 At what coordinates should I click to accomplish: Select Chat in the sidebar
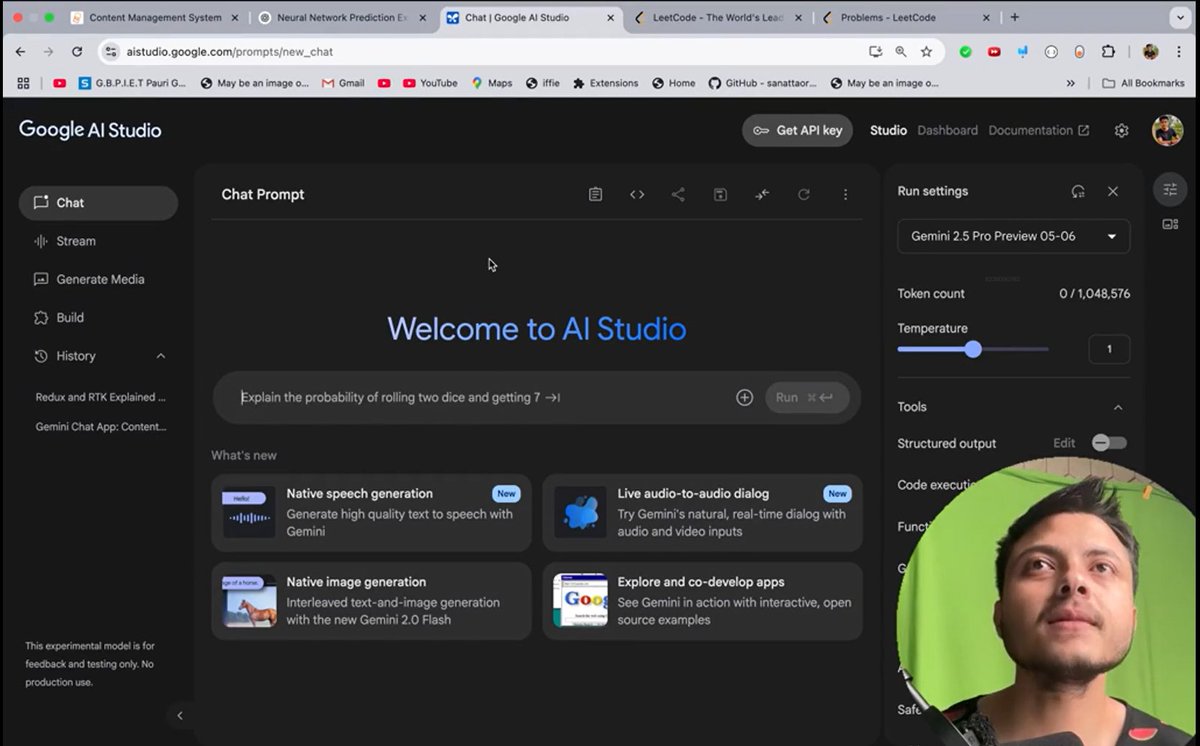98,203
